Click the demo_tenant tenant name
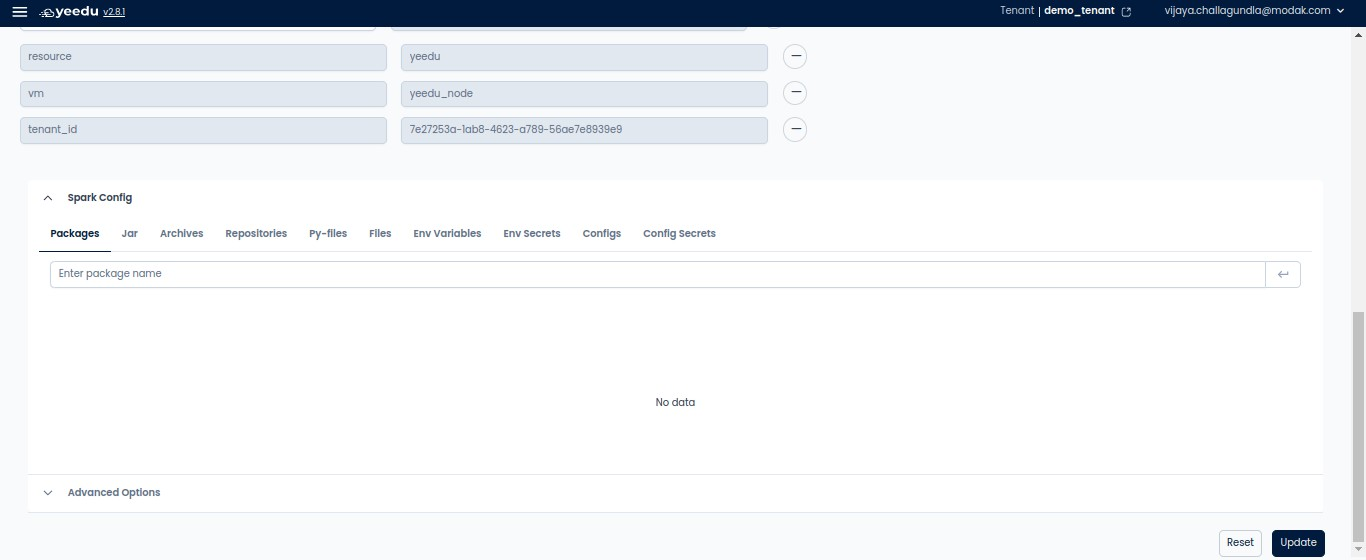The height and width of the screenshot is (560, 1366). click(1079, 11)
